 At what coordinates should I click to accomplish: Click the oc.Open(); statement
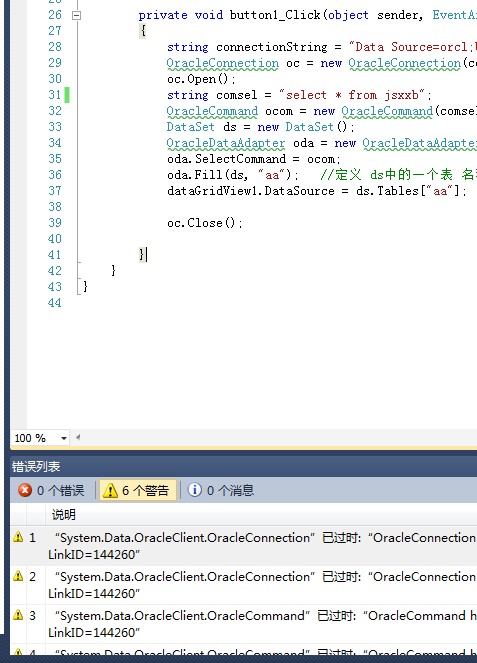tap(201, 79)
